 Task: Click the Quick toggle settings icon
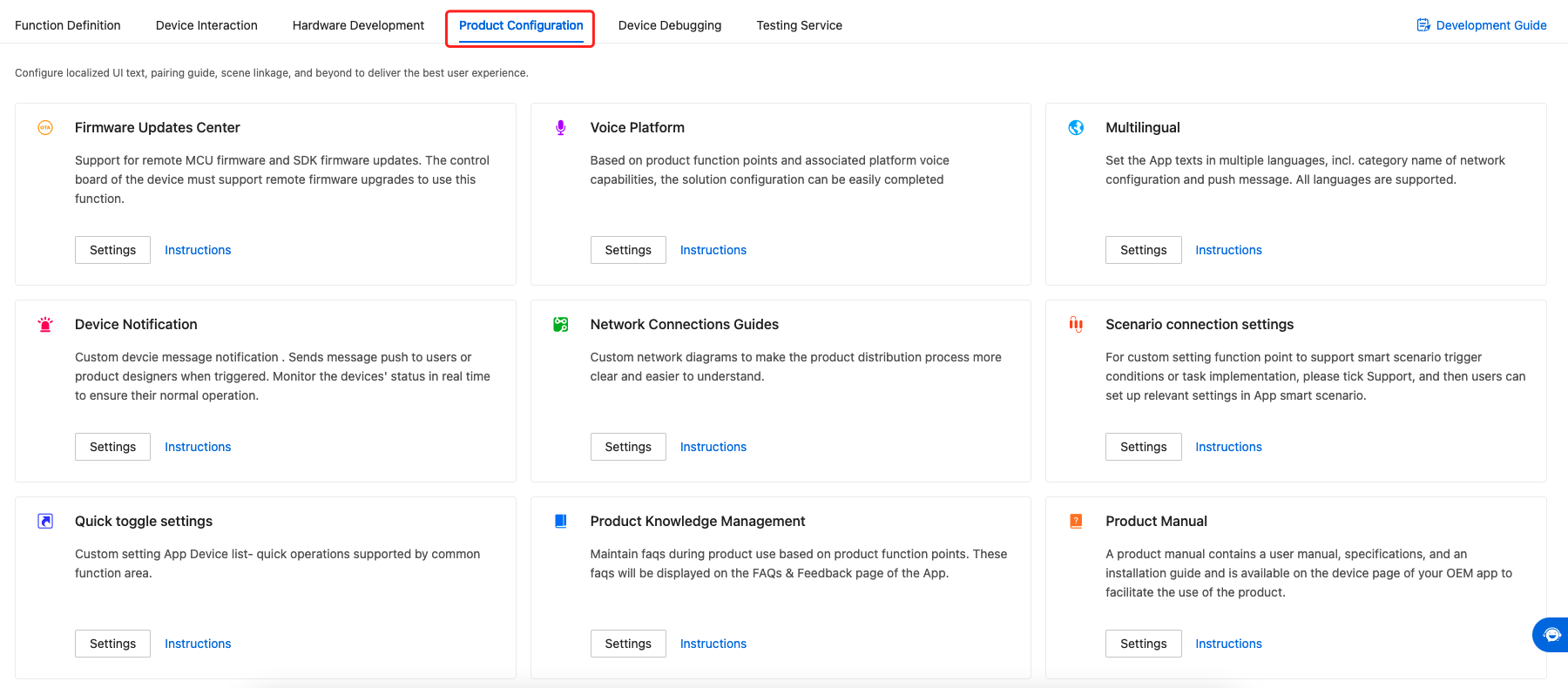(45, 522)
